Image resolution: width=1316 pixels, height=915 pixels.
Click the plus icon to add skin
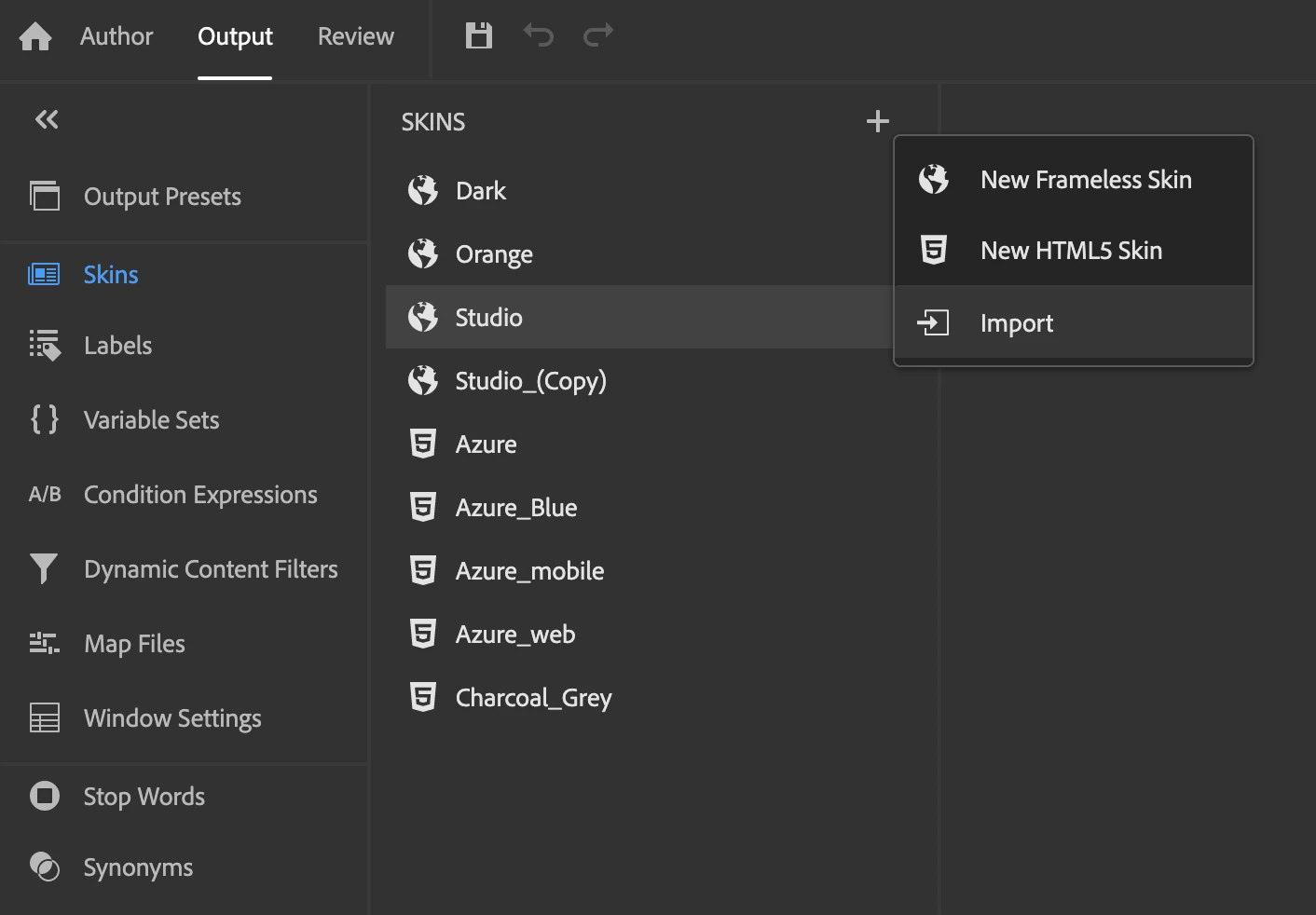[877, 121]
